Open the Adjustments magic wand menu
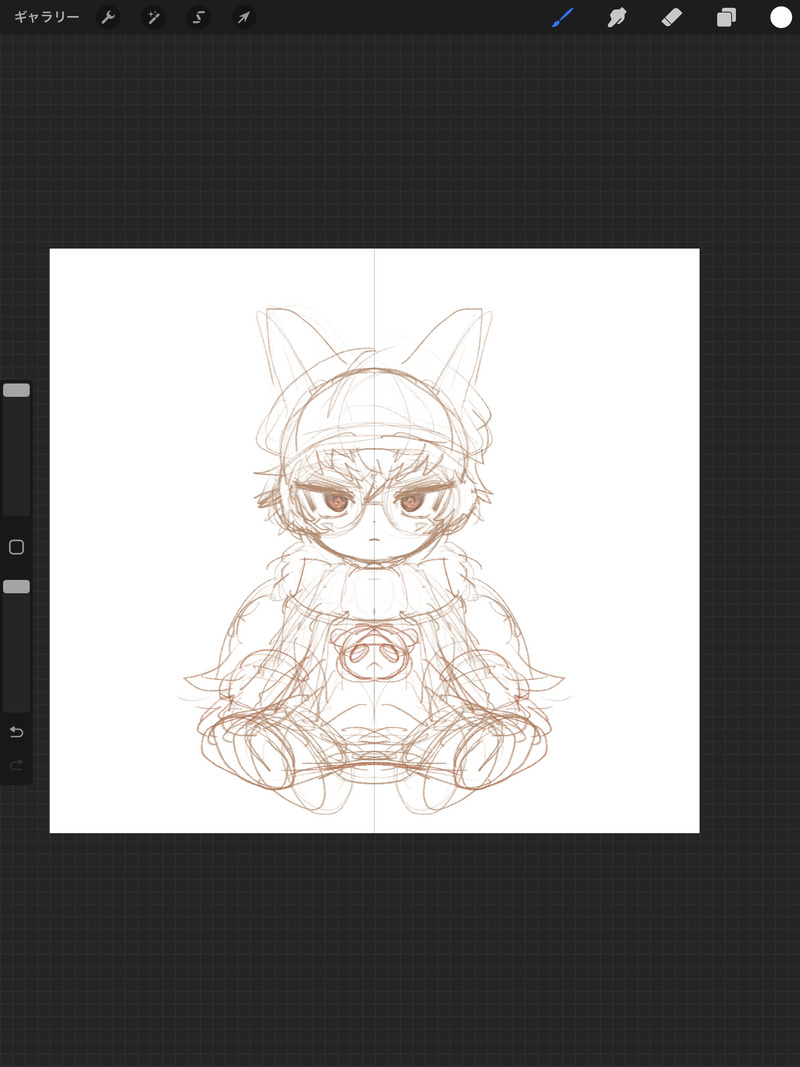This screenshot has height=1067, width=800. 153,17
